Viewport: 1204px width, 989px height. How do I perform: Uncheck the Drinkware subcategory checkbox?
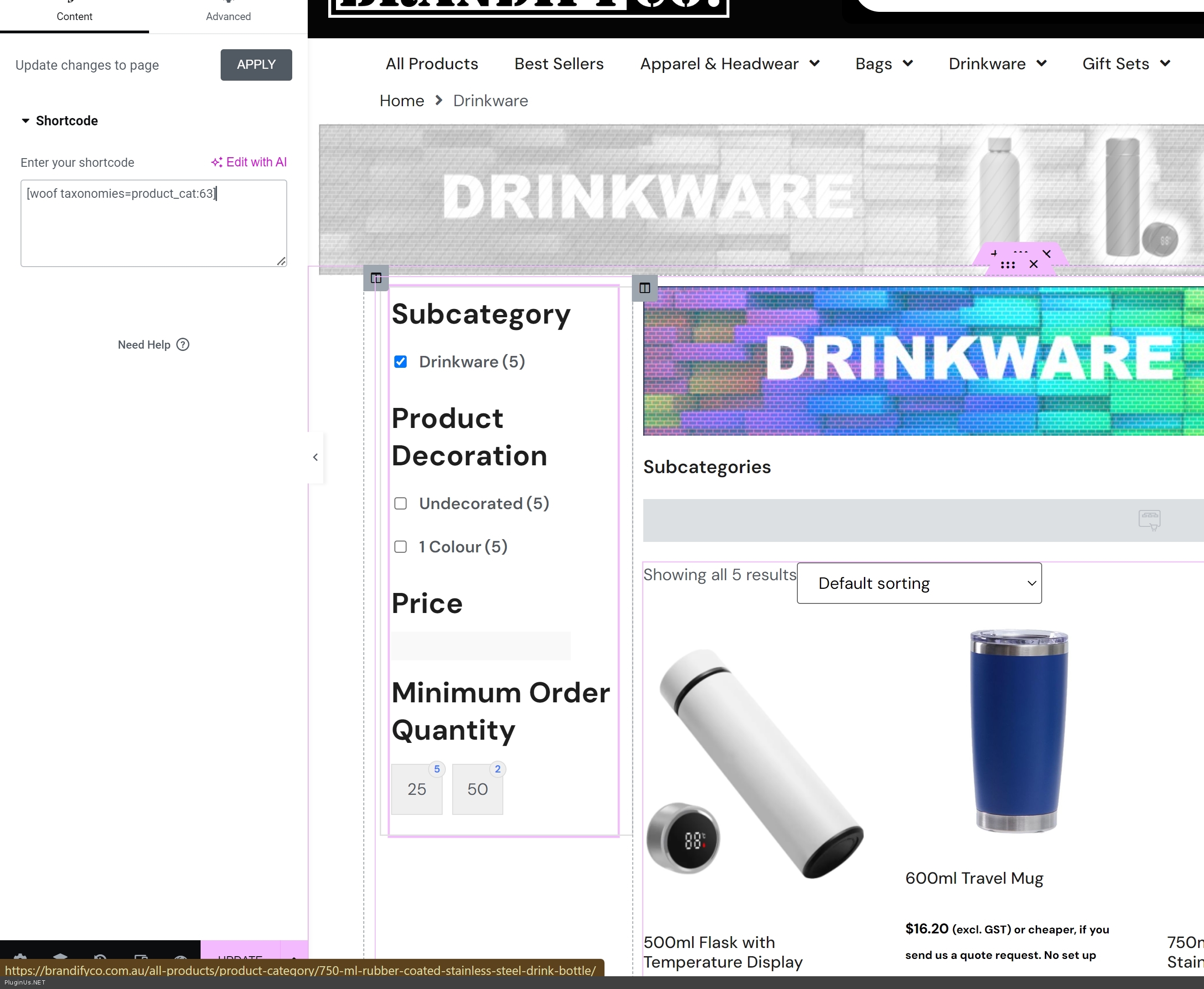[x=401, y=362]
